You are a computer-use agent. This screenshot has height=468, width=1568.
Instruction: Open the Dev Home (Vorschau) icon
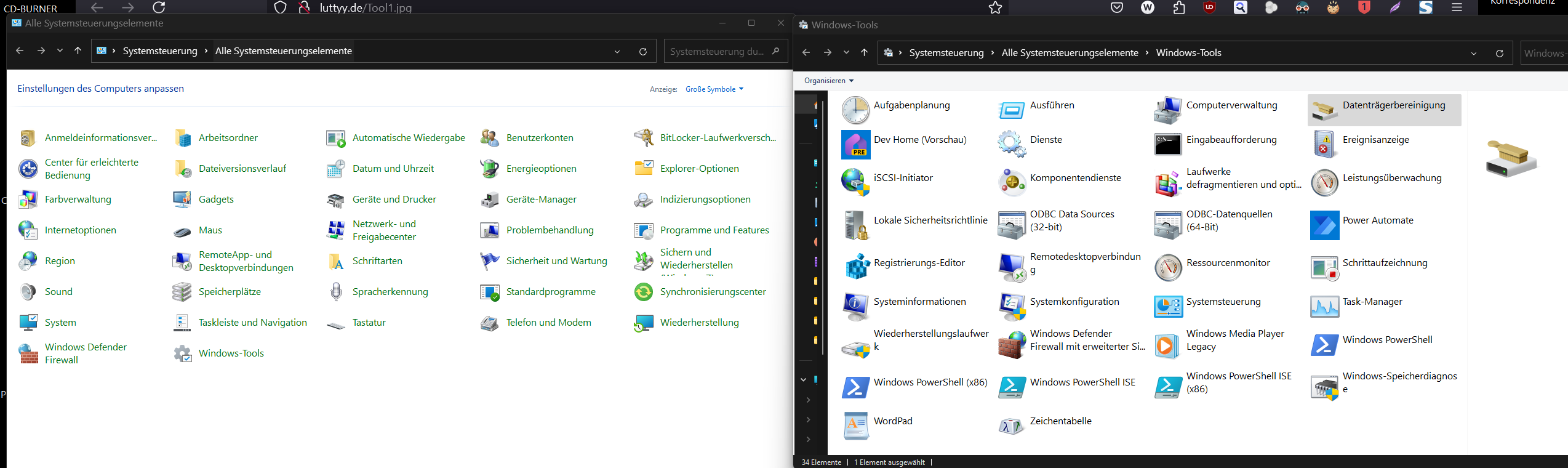855,145
